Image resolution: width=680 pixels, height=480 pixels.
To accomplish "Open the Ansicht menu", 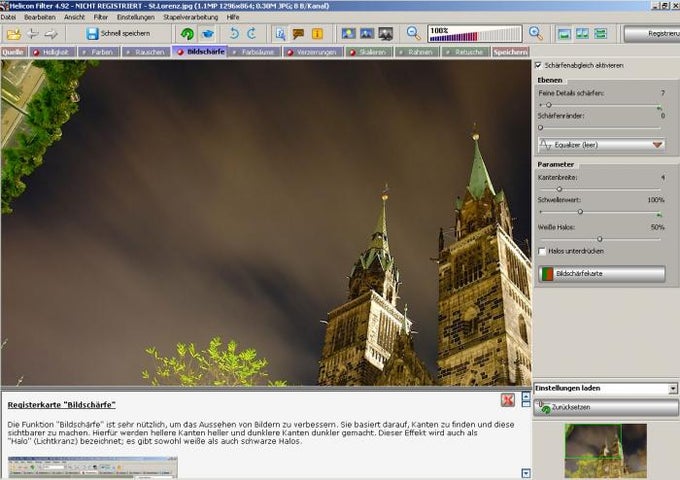I will pyautogui.click(x=75, y=17).
